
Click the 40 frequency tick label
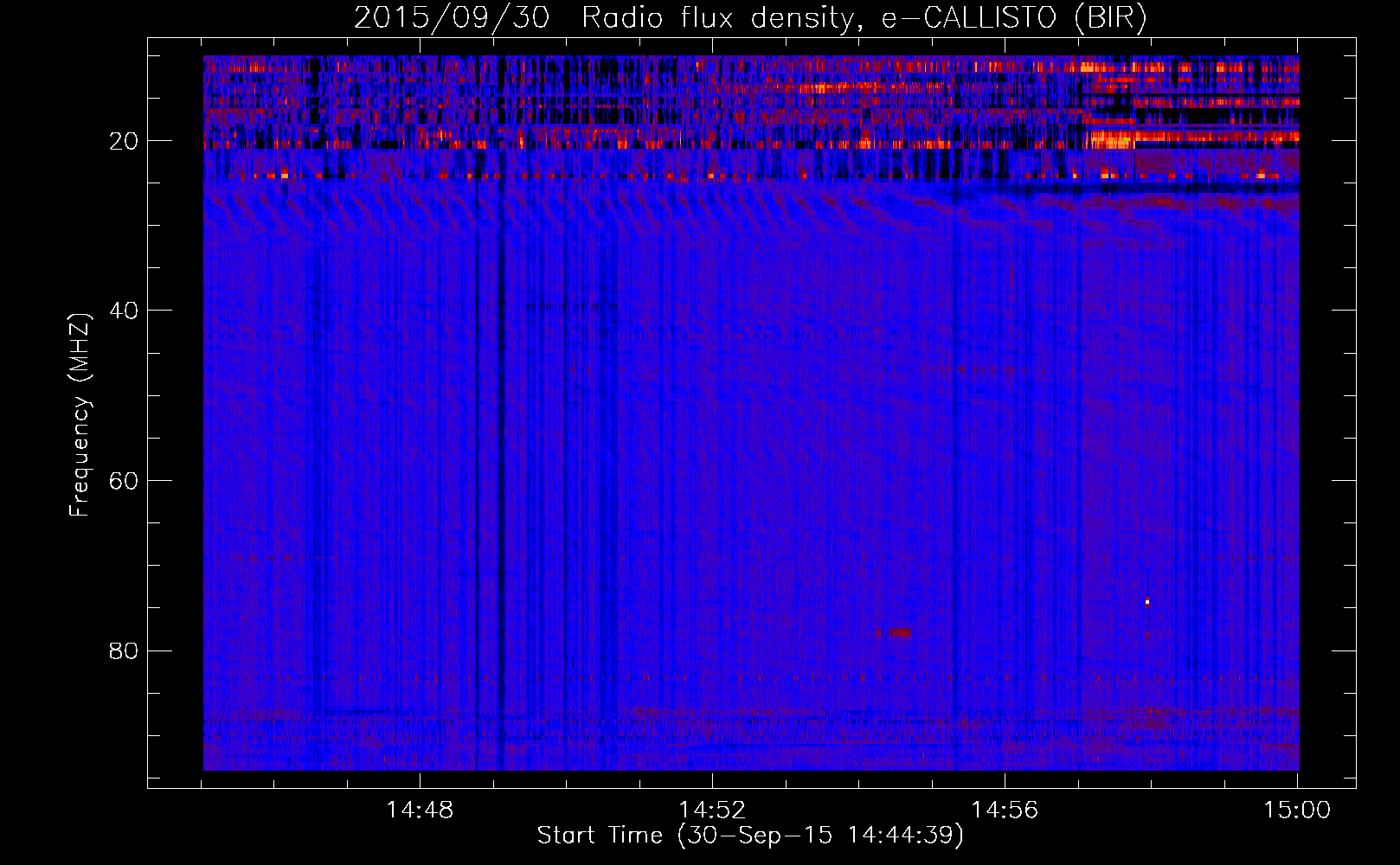(x=124, y=311)
